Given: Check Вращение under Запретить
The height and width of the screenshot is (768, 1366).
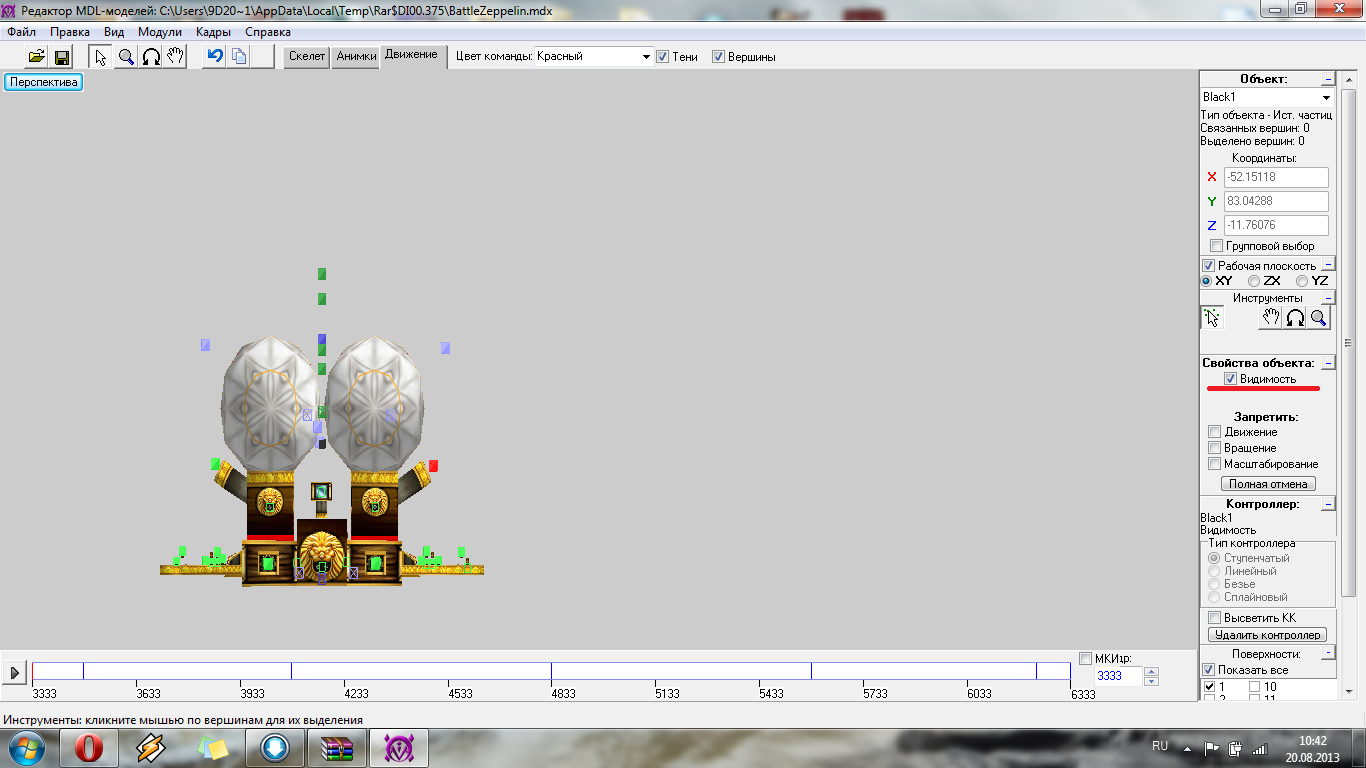Looking at the screenshot, I should (x=1215, y=448).
